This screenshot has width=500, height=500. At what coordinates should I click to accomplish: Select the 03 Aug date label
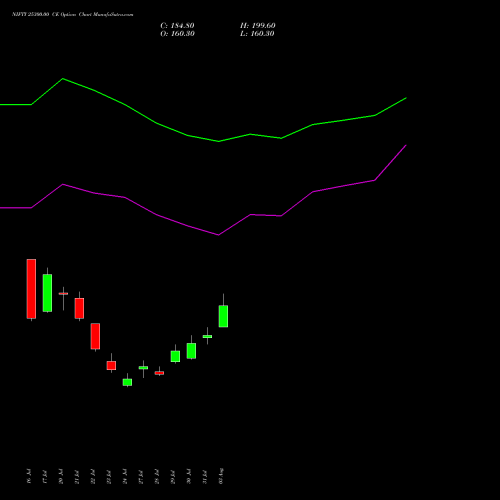click(221, 476)
